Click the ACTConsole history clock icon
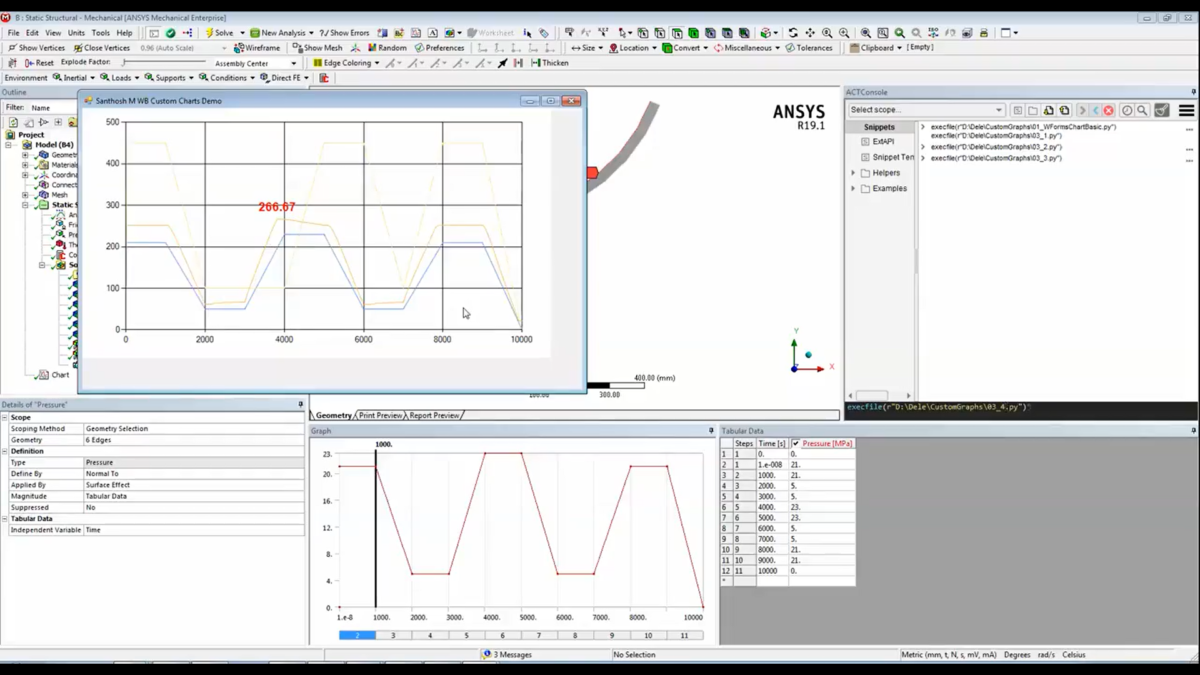 coord(1127,110)
